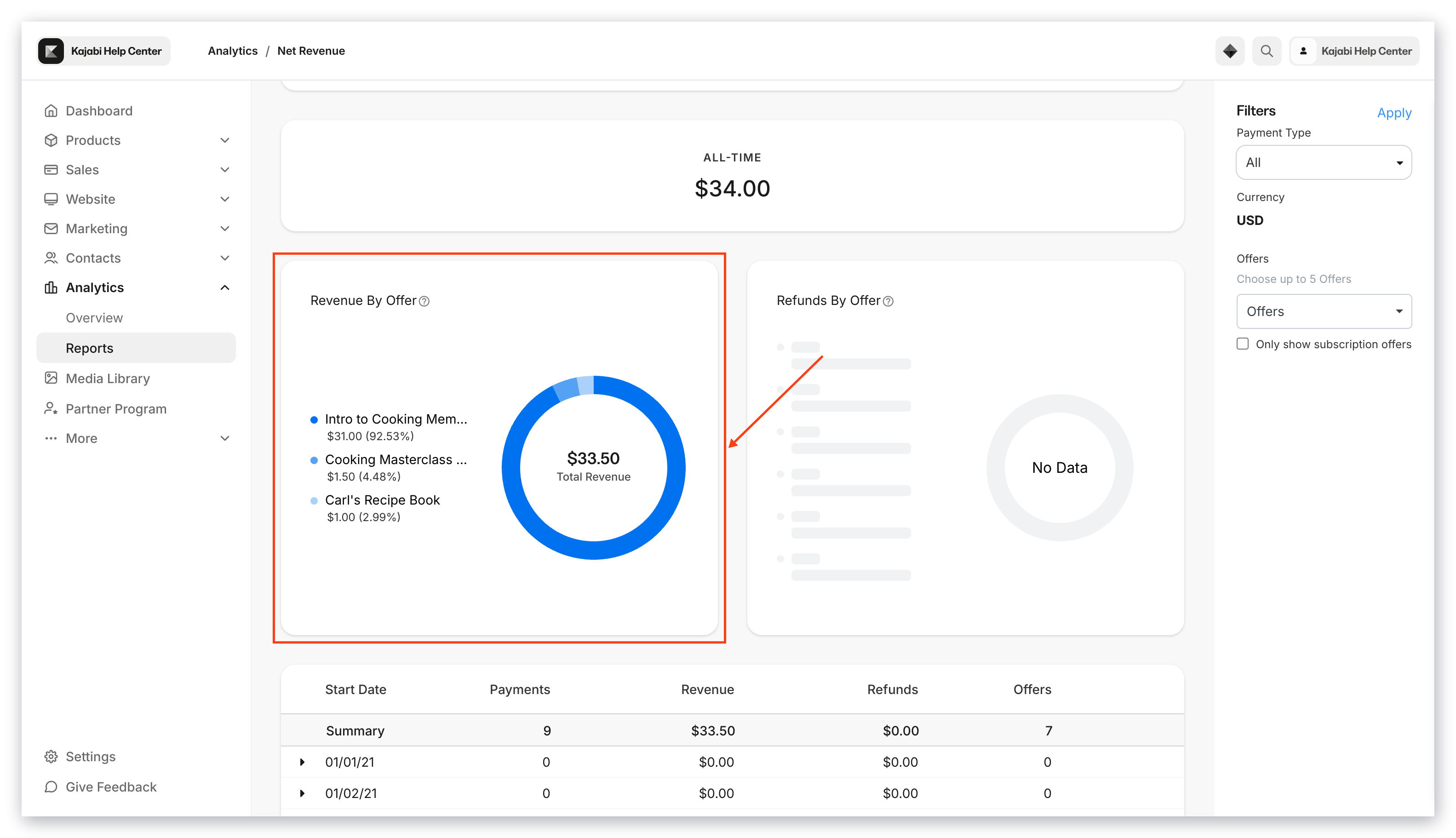
Task: Go to Dashboard in sidebar
Action: [99, 110]
